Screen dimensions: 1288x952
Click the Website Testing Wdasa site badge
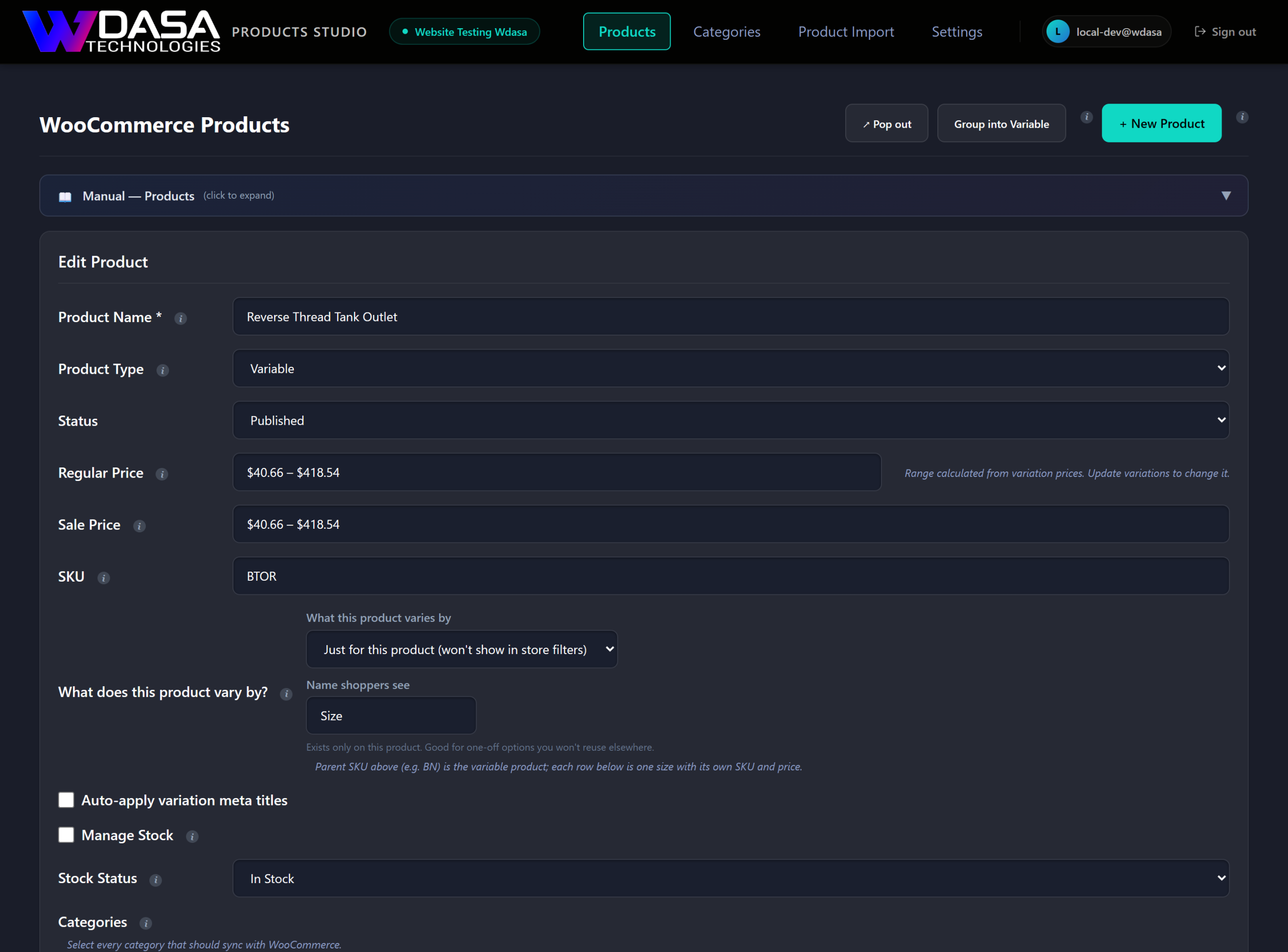pos(464,32)
